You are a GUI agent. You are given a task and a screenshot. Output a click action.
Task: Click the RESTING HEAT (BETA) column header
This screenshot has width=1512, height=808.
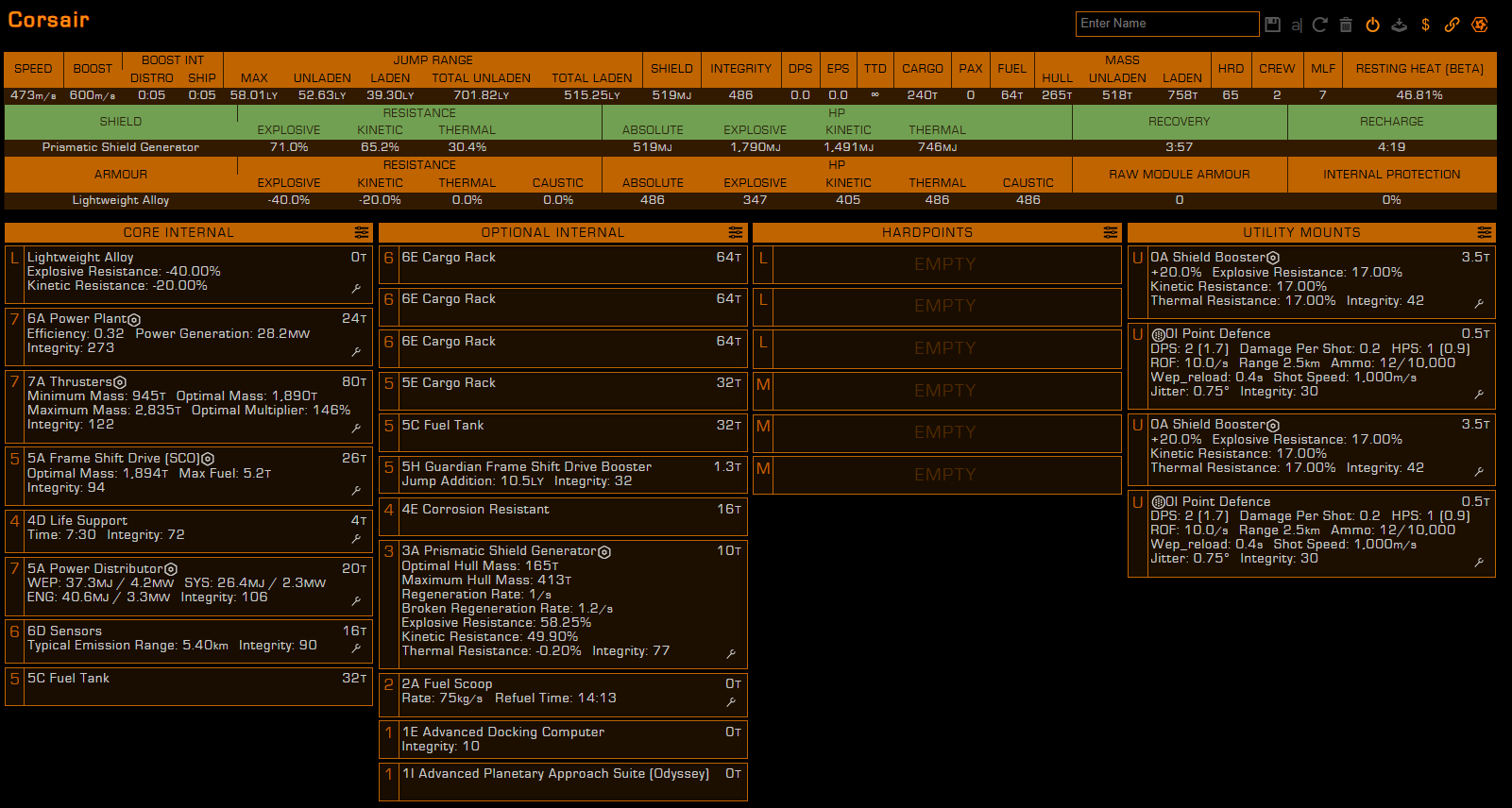(x=1419, y=69)
